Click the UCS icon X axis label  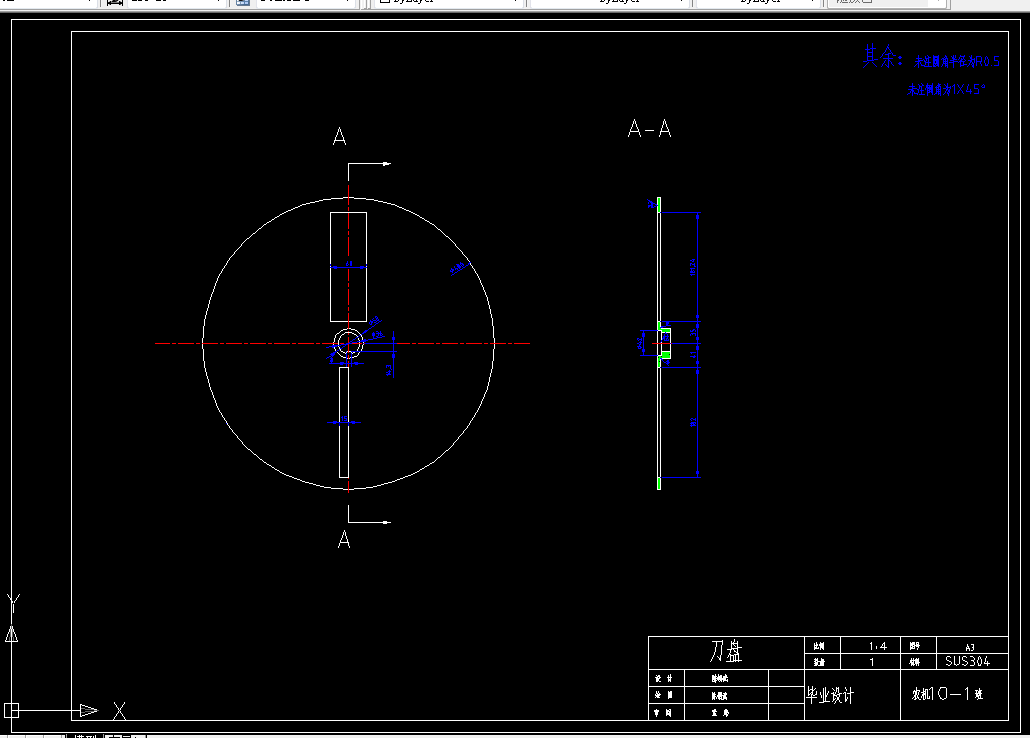point(119,710)
